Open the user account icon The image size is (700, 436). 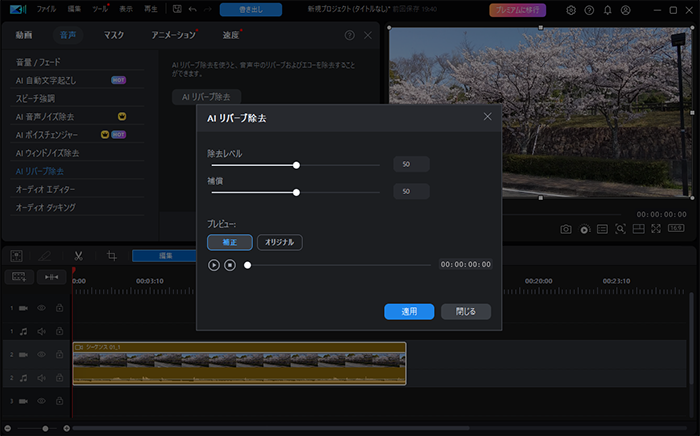pyautogui.click(x=625, y=10)
